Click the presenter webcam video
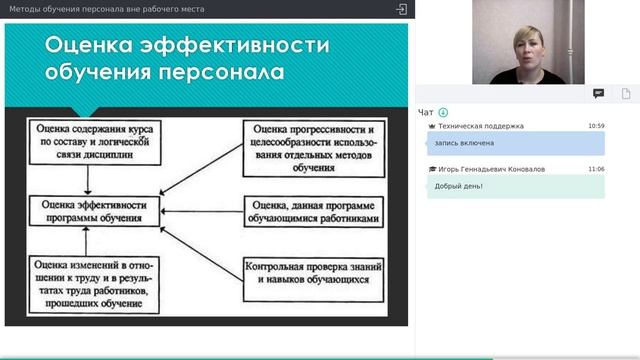The width and height of the screenshot is (640, 360). (528, 42)
